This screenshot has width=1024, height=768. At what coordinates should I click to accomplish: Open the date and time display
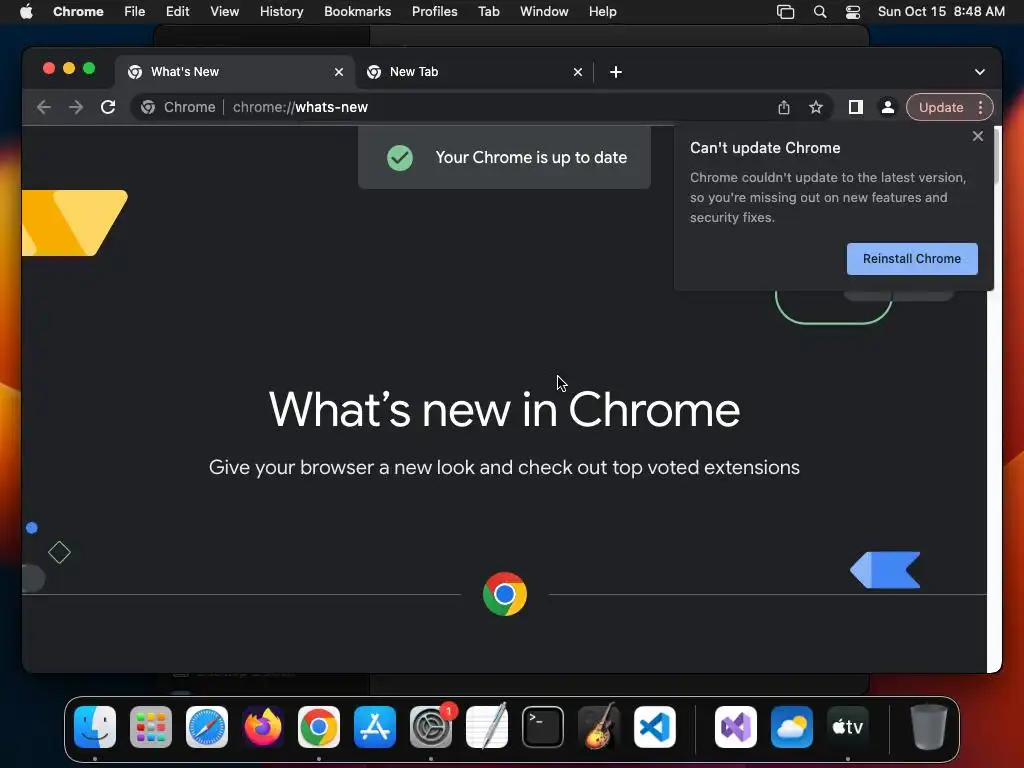coord(941,11)
